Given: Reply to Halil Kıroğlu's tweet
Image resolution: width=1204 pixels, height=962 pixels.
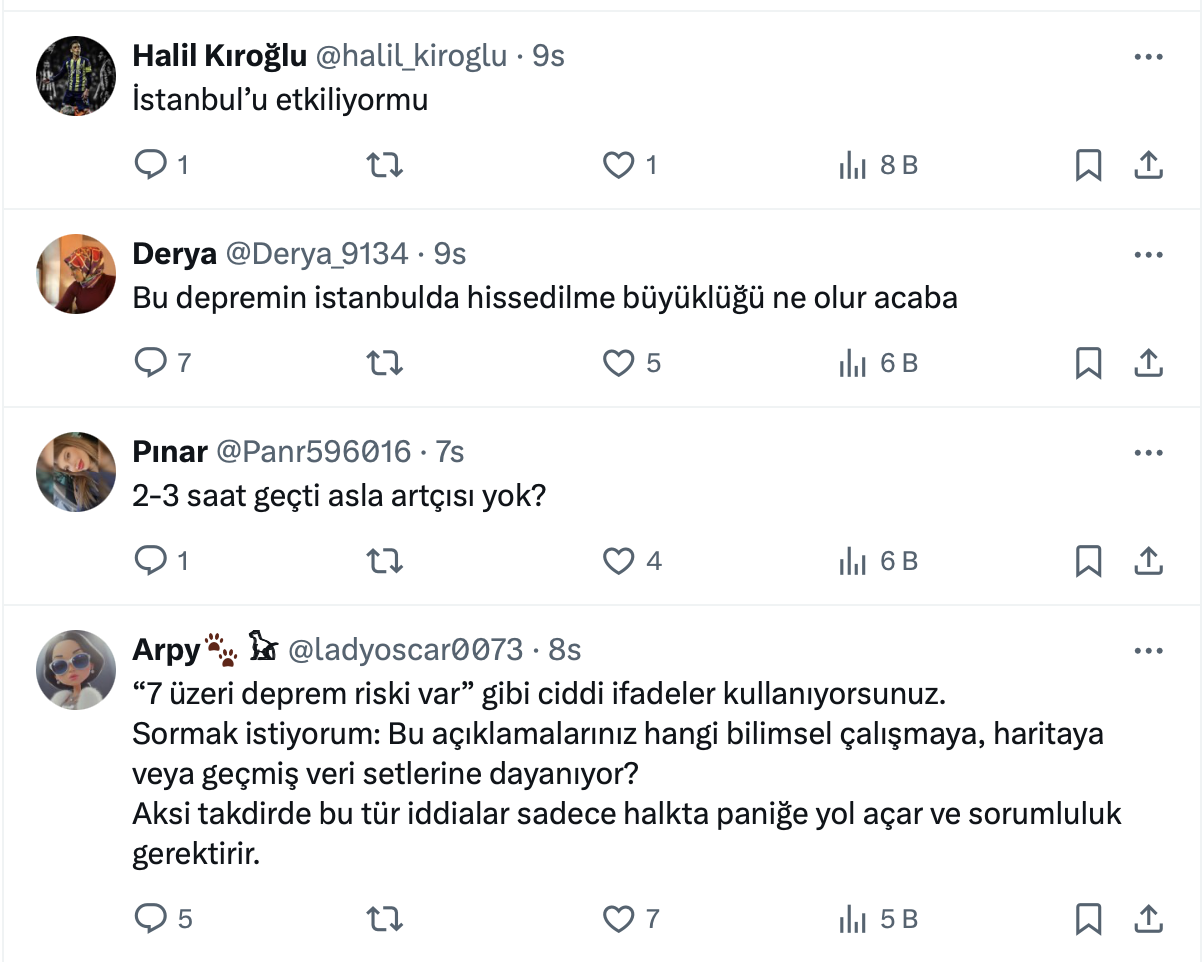Looking at the screenshot, I should [150, 165].
